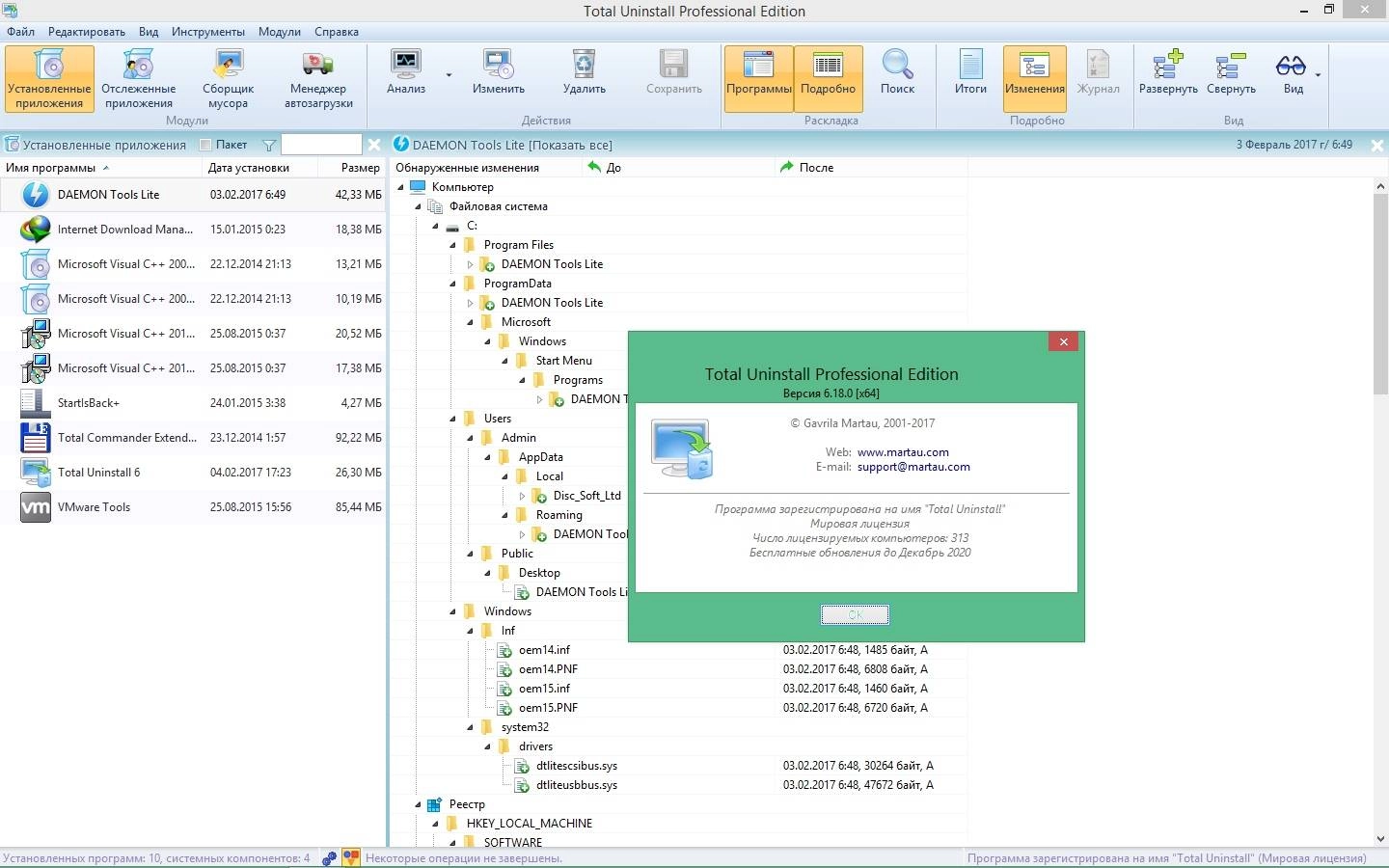Toggle the Изменения details view

pos(1035,78)
